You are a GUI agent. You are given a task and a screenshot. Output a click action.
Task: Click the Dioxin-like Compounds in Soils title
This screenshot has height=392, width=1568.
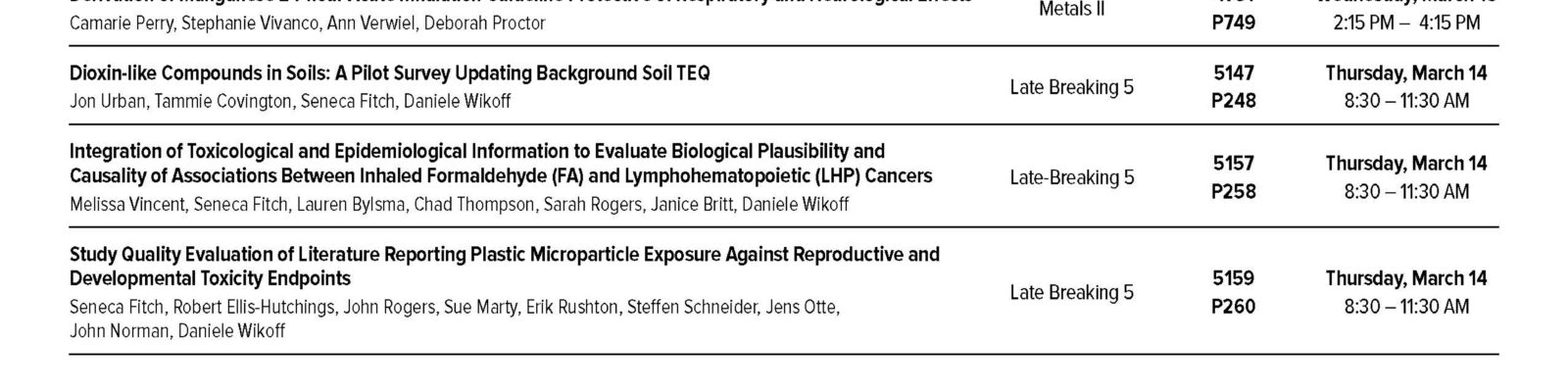point(389,73)
